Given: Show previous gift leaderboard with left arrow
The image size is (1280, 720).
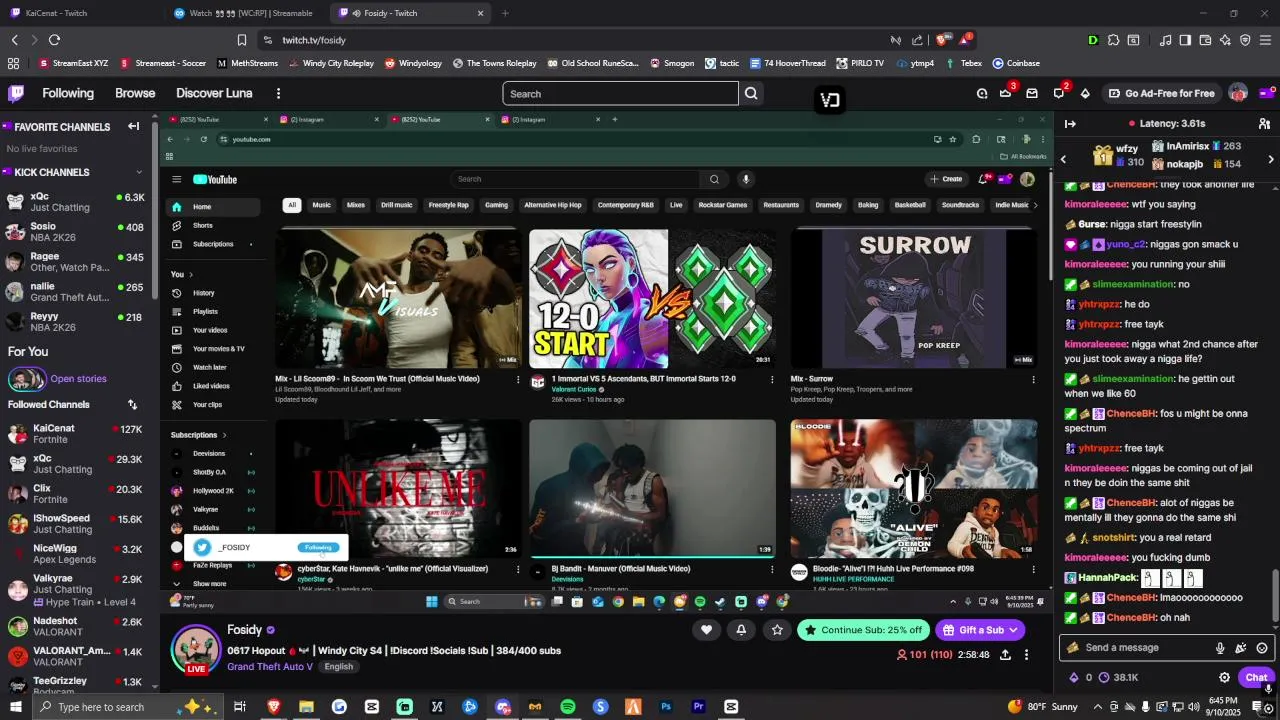Looking at the screenshot, I should click(x=1063, y=160).
